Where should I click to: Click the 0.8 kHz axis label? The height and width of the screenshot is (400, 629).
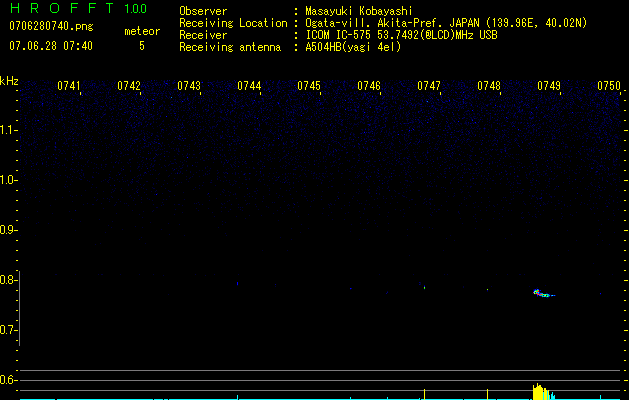(x=8, y=280)
